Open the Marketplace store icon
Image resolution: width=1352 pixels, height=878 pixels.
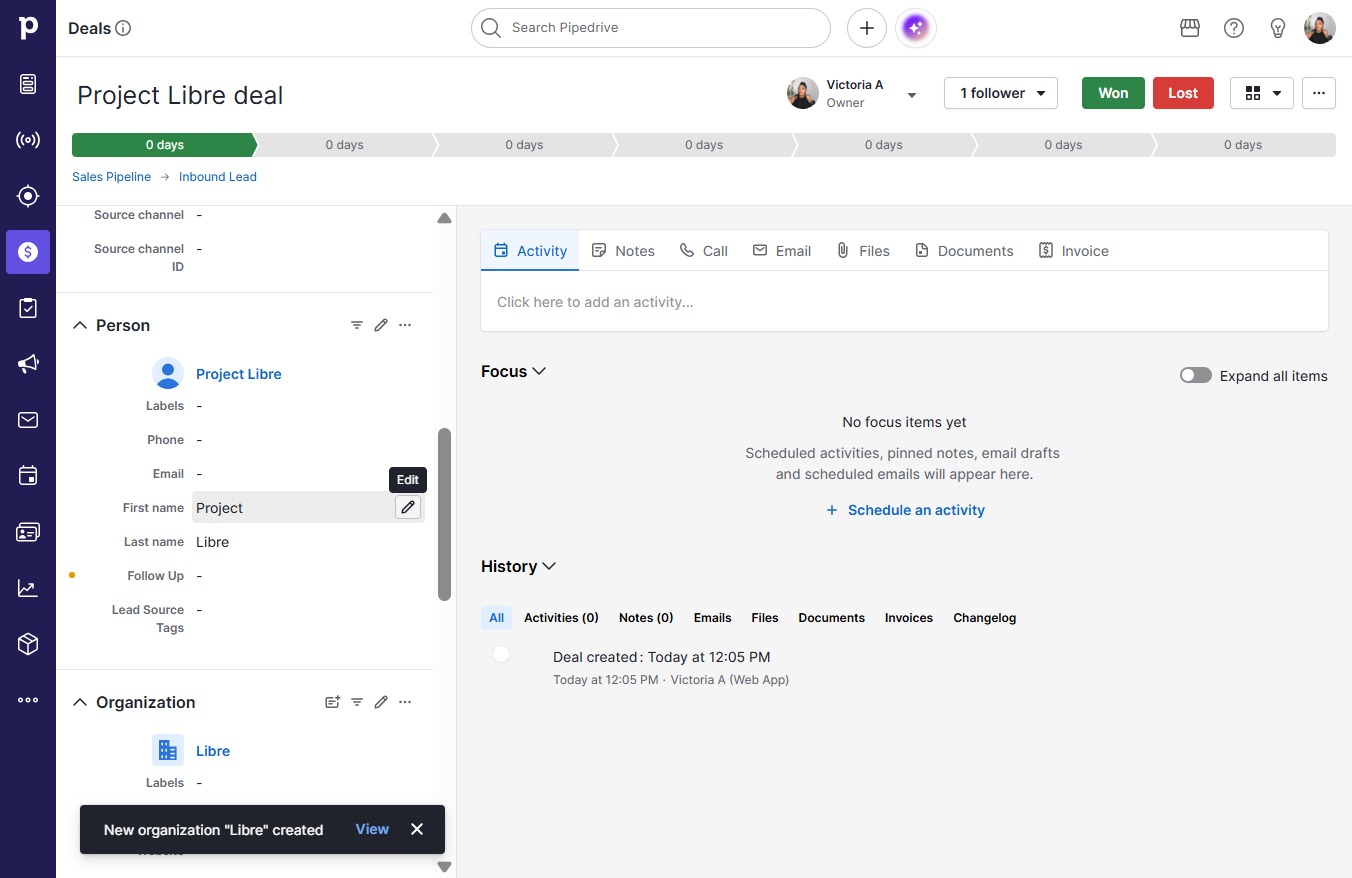(x=1190, y=28)
